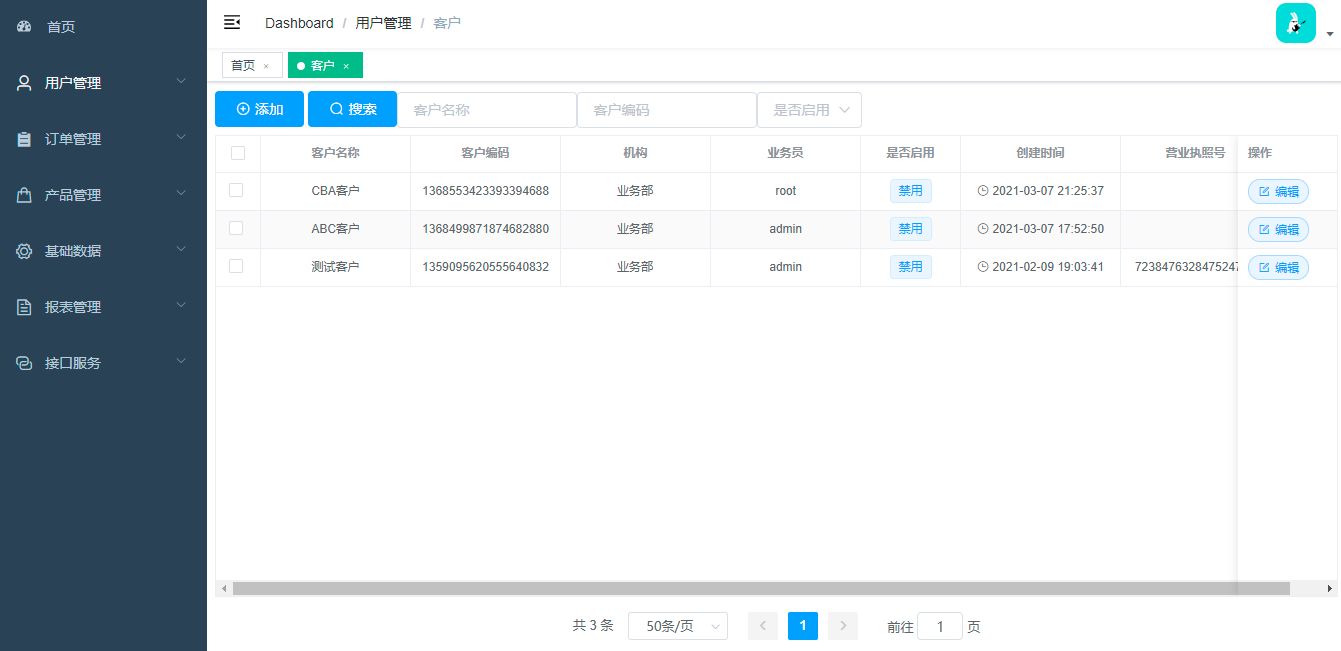
Task: Click 用户管理 in the breadcrumb
Action: [384, 23]
